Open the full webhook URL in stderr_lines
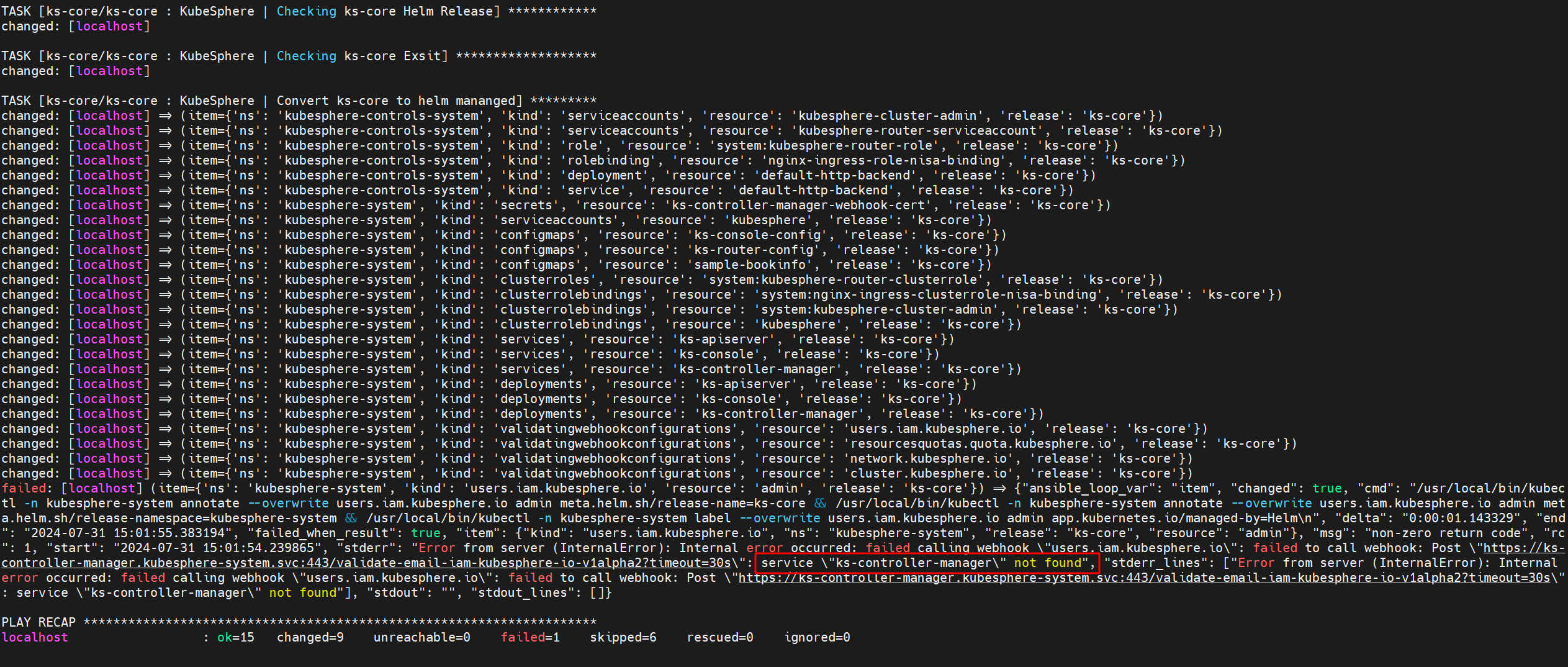Screen dimensions: 1568x667 [x=1143, y=578]
